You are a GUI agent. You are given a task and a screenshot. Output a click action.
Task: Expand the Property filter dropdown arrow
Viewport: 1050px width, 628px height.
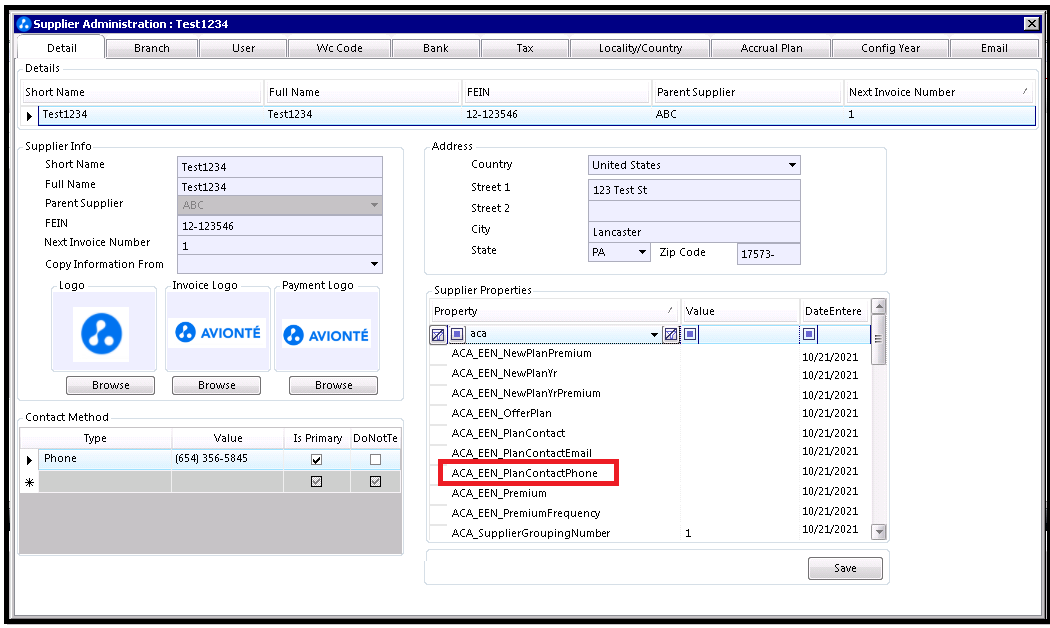click(x=654, y=334)
